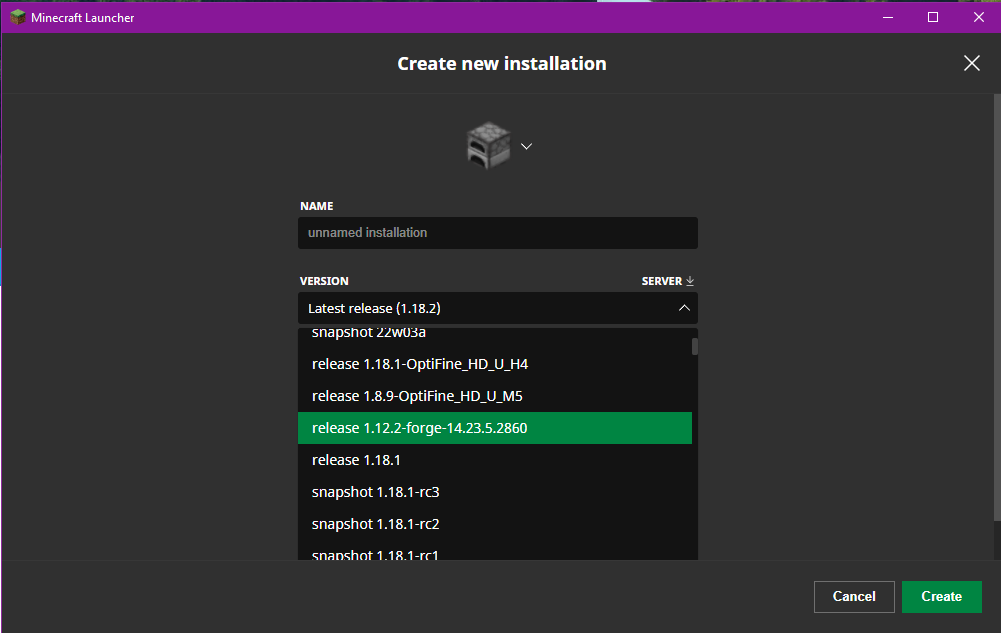The width and height of the screenshot is (1001, 633).
Task: Click the Minecraft Launcher grass block icon
Action: tap(18, 17)
